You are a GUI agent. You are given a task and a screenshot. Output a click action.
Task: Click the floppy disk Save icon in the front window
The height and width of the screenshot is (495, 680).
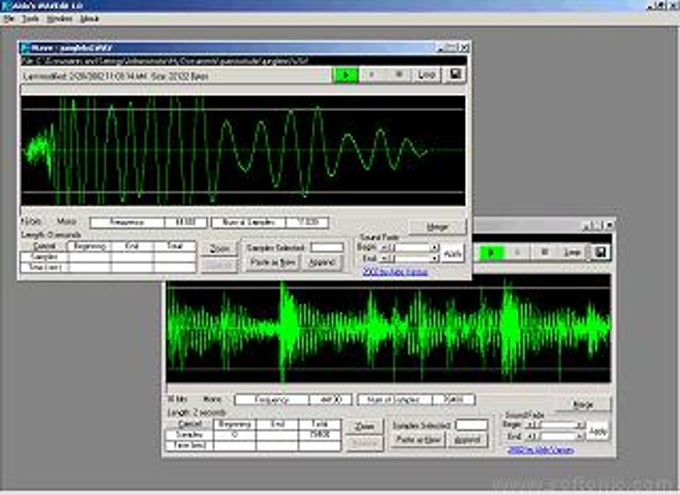point(457,74)
